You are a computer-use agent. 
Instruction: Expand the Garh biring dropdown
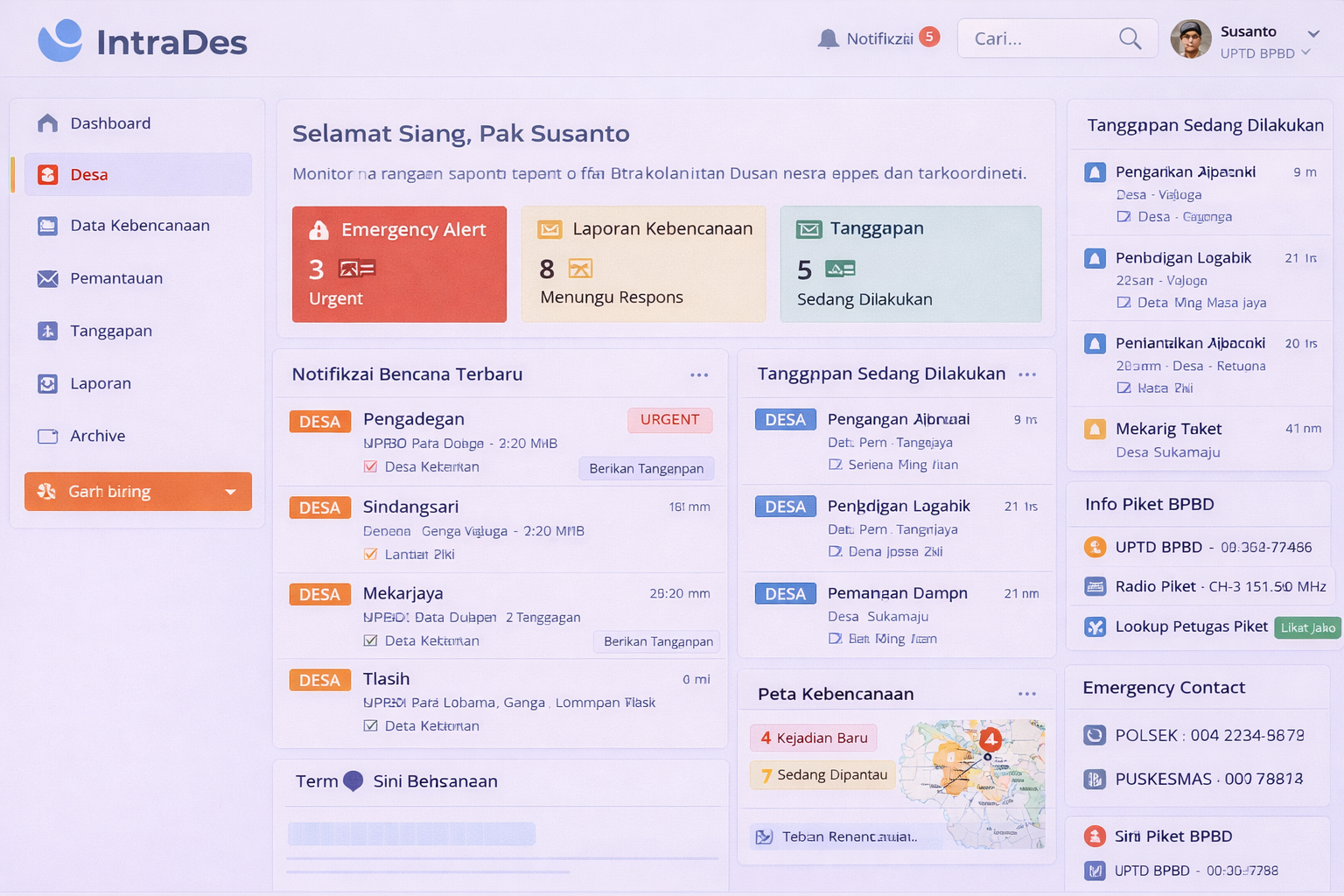coord(230,492)
